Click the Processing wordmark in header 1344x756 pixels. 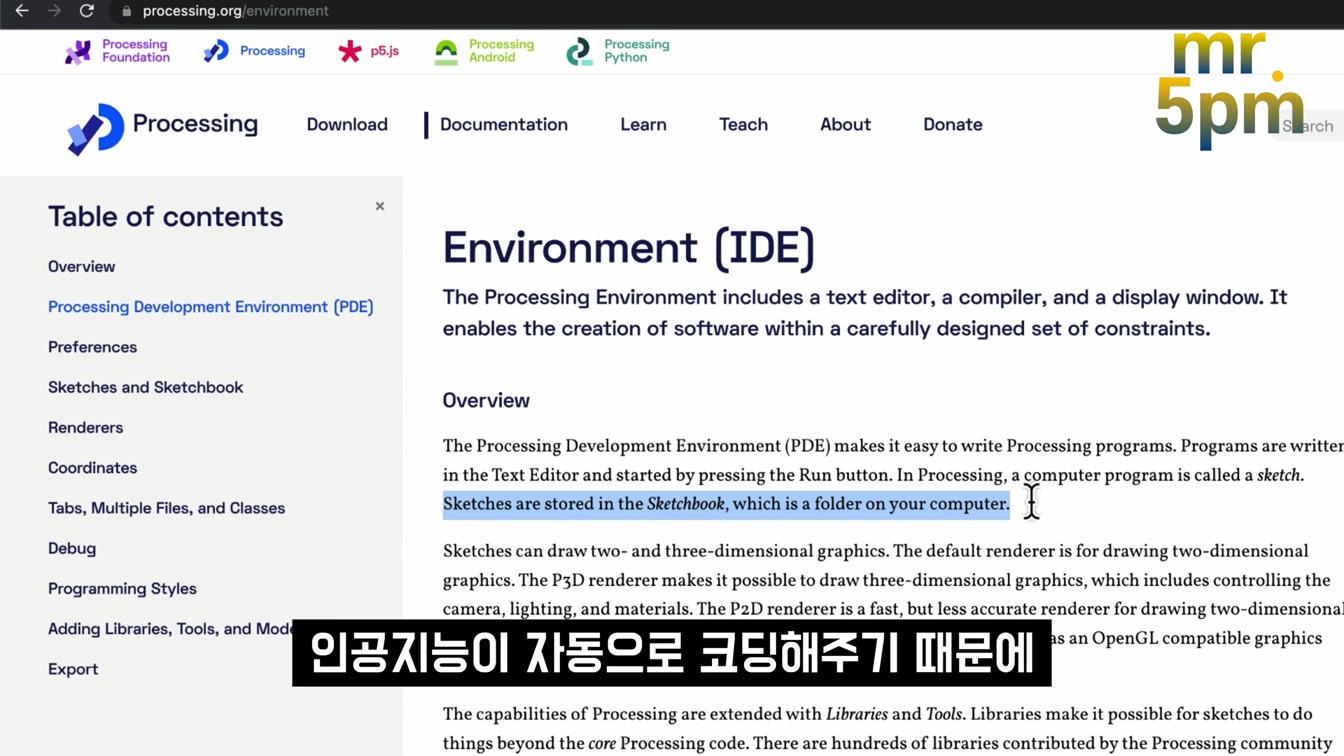[195, 124]
